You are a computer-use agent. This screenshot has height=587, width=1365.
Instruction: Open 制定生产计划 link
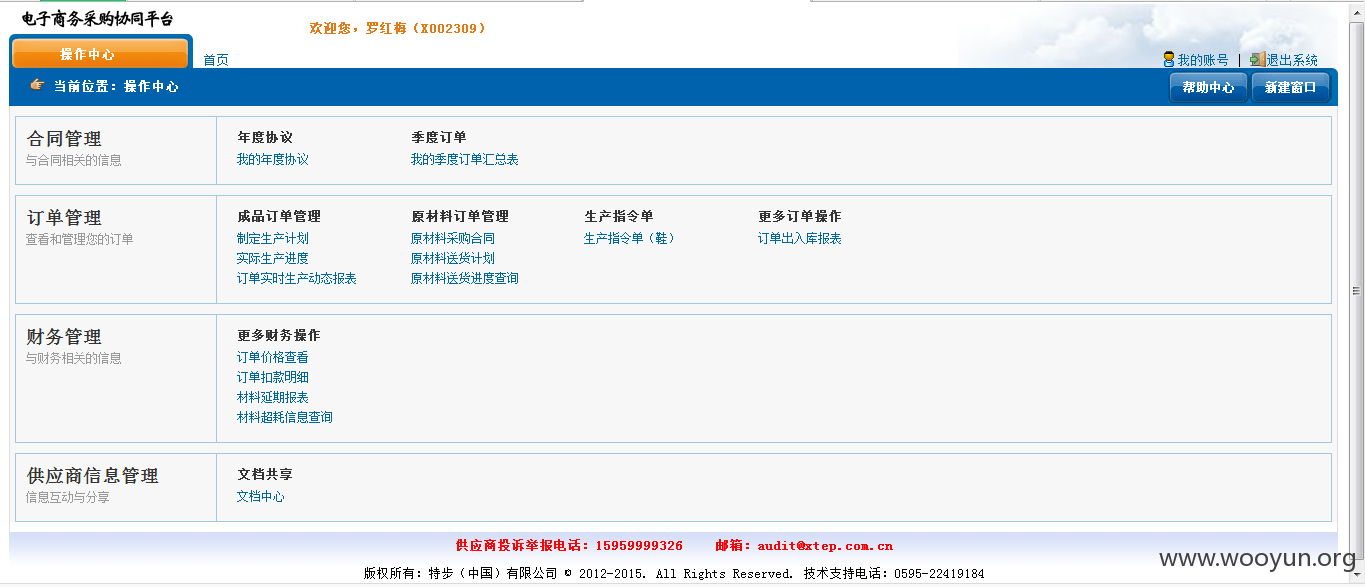point(272,239)
